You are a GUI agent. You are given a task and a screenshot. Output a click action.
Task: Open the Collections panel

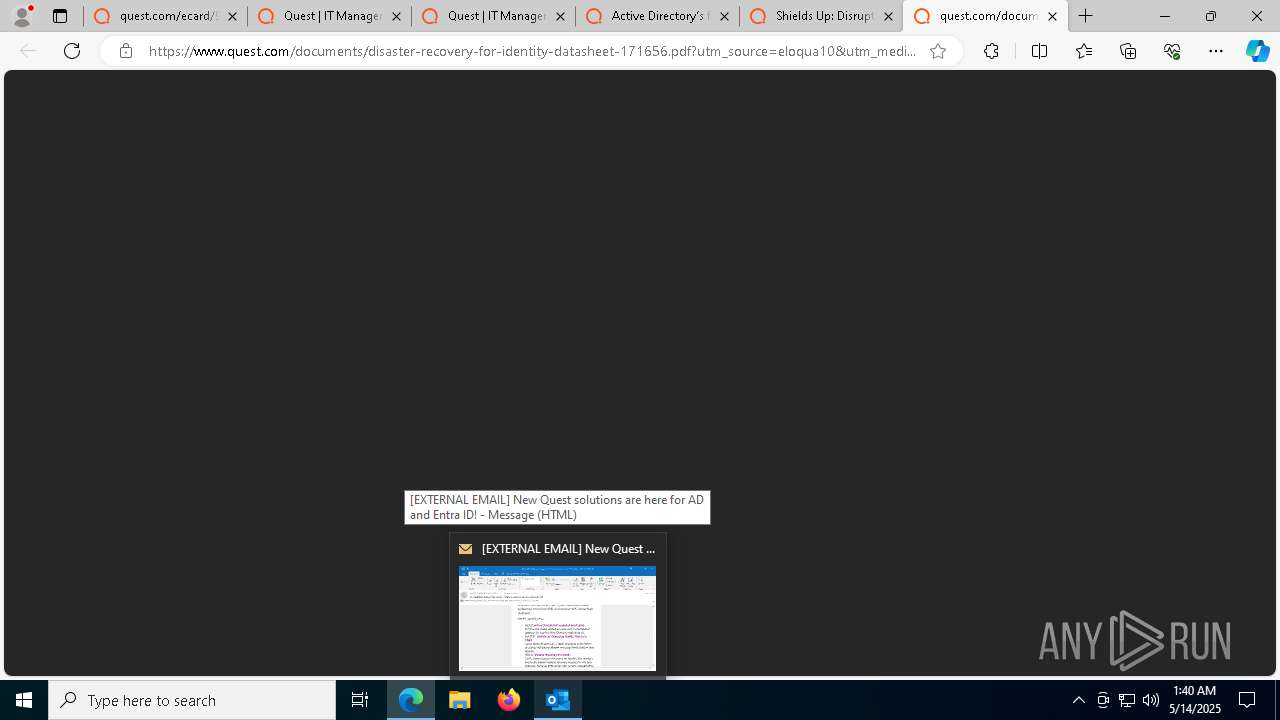click(1128, 51)
